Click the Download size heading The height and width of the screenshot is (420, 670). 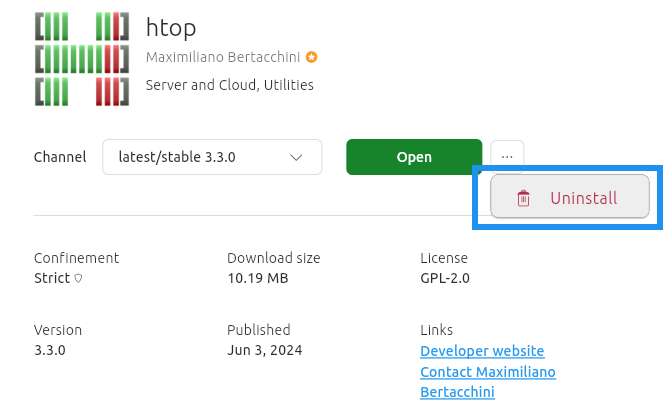point(273,258)
